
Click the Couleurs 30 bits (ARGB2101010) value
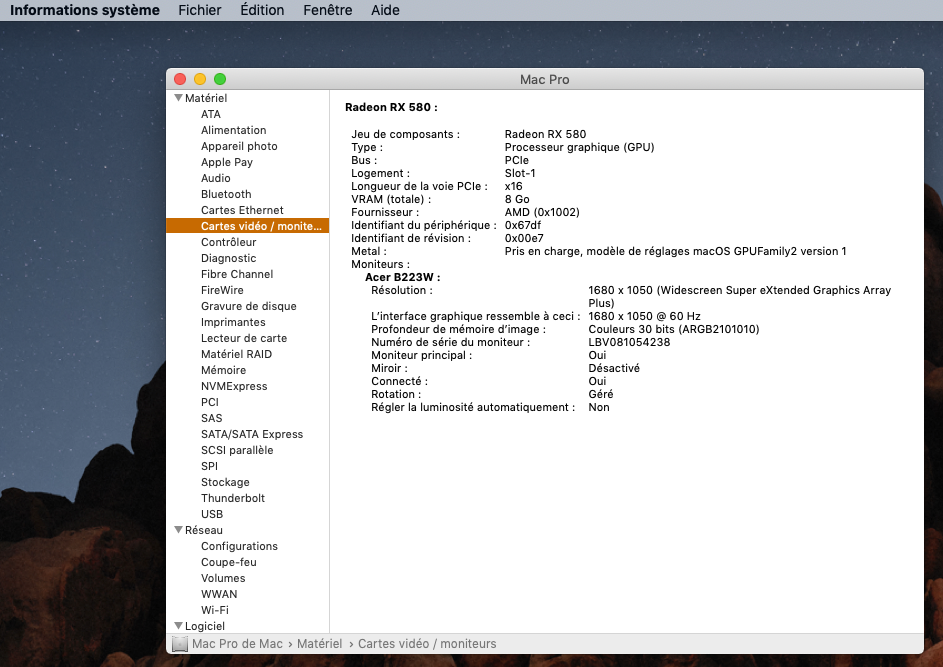[x=674, y=329]
